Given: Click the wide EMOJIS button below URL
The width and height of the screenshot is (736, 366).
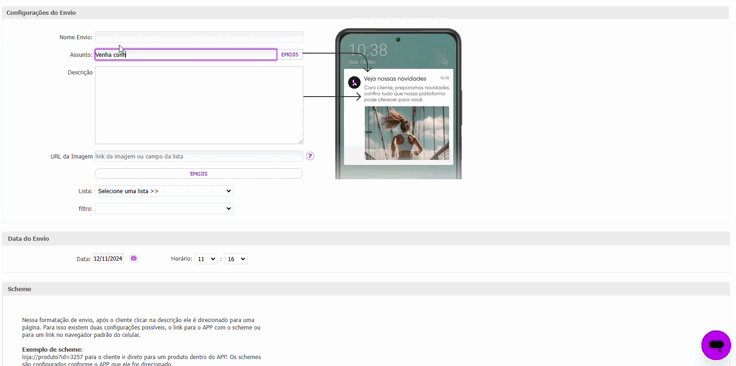Looking at the screenshot, I should [x=199, y=174].
